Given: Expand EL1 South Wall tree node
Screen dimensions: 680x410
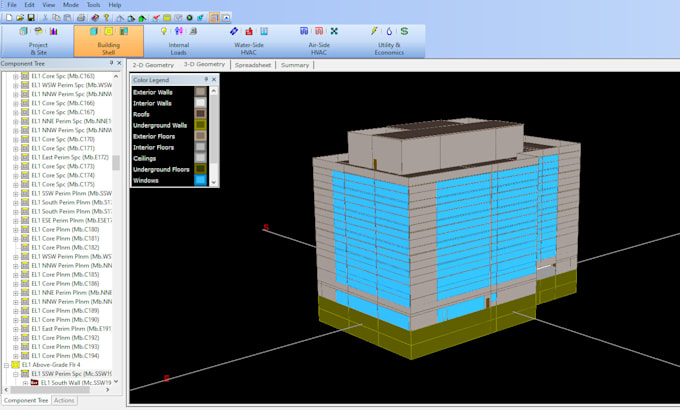Looking at the screenshot, I should click(x=25, y=383).
